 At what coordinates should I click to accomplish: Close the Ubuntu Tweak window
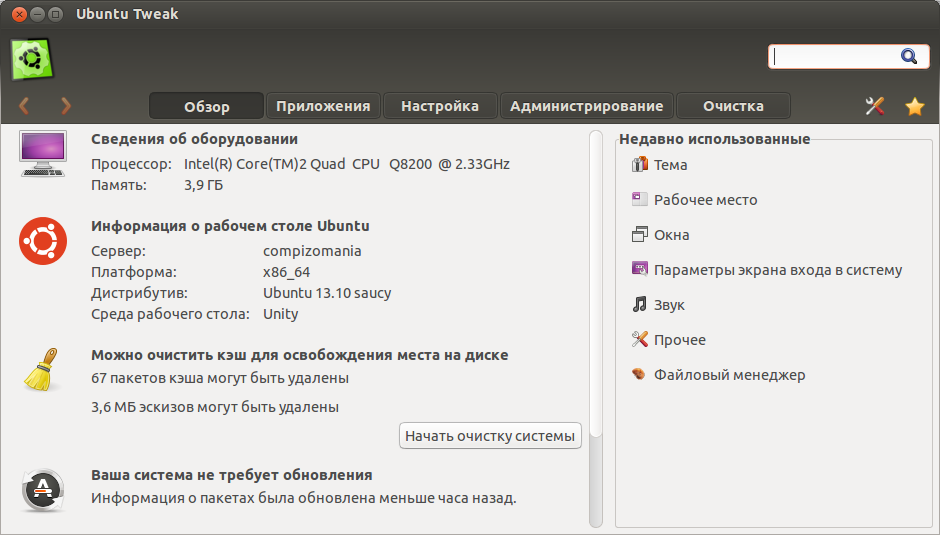[x=19, y=14]
